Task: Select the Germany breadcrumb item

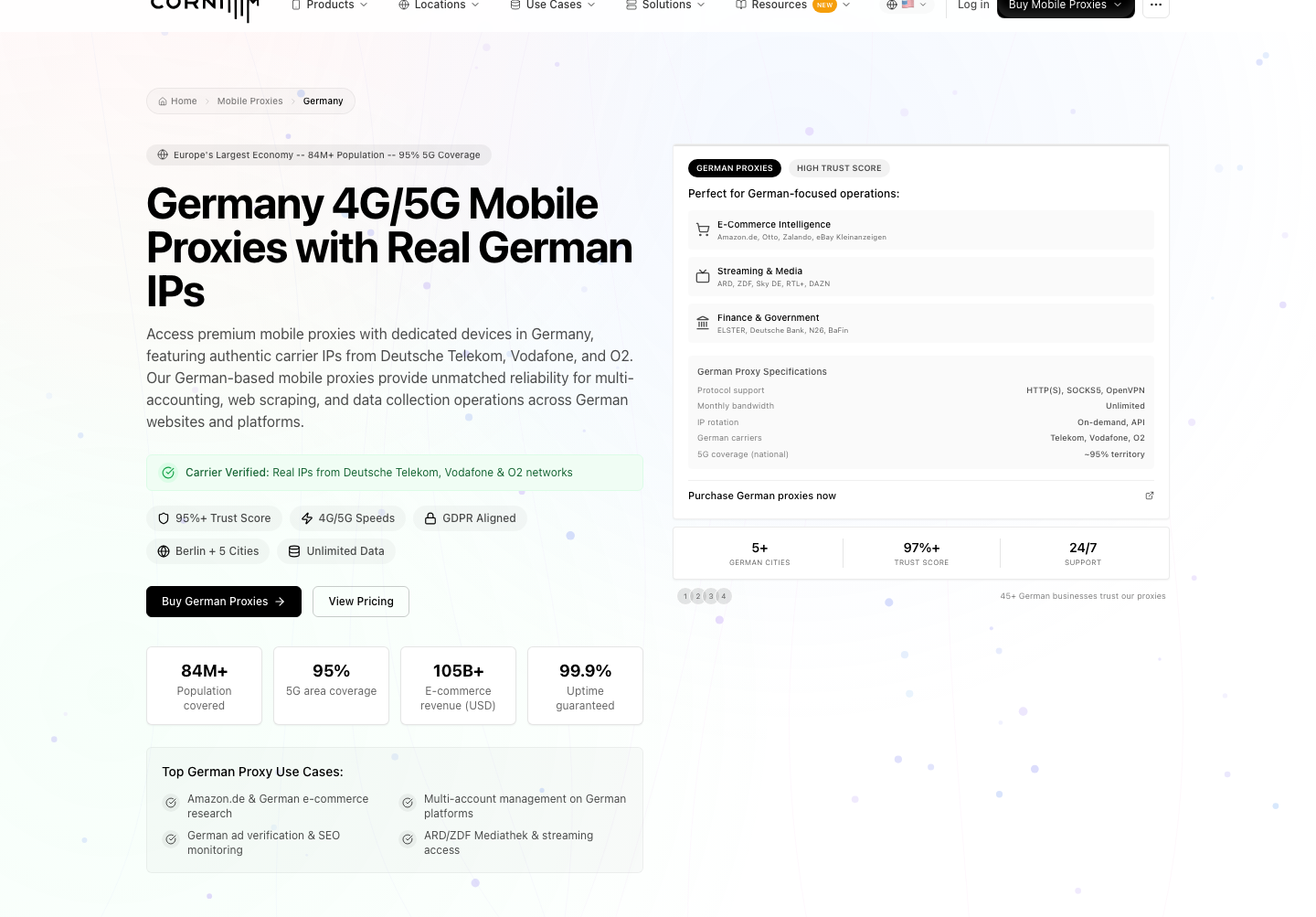Action: coord(324,101)
